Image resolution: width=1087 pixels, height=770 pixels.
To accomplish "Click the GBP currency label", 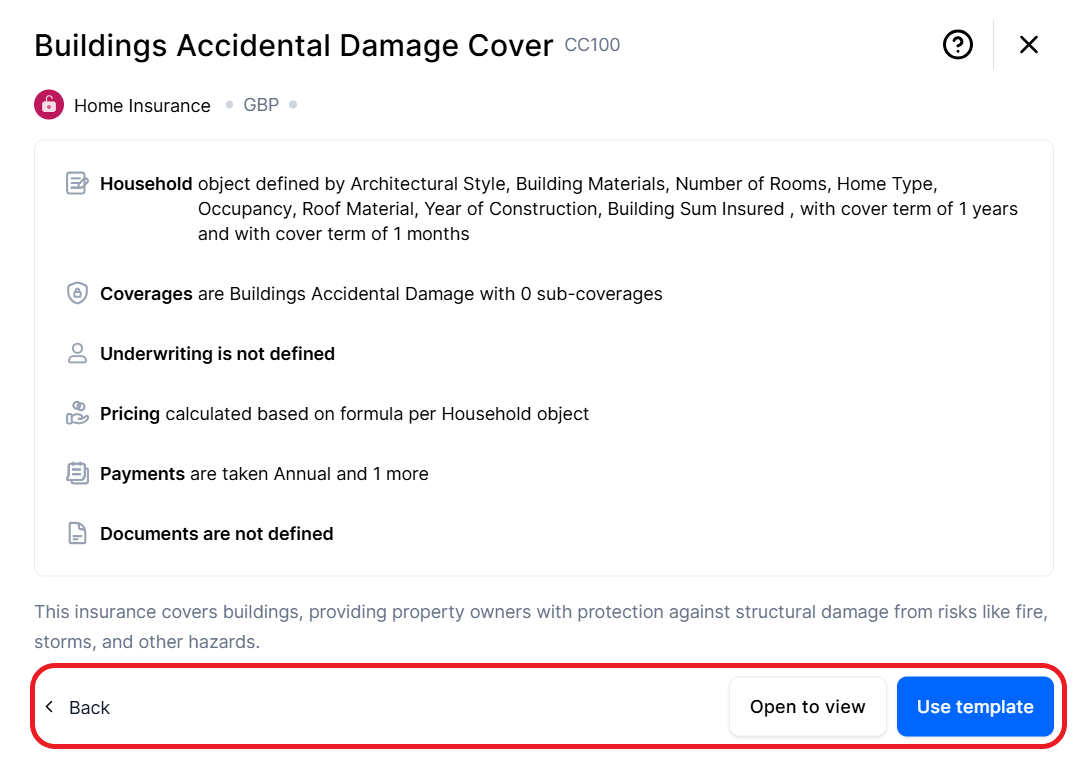I will coord(261,105).
